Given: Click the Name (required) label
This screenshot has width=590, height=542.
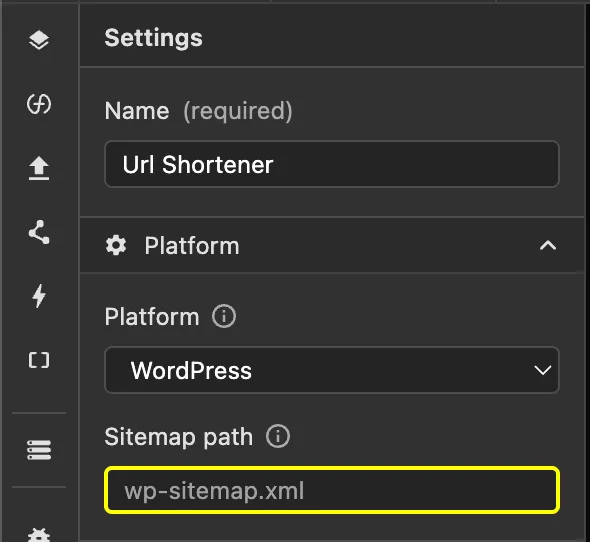Looking at the screenshot, I should click(198, 111).
